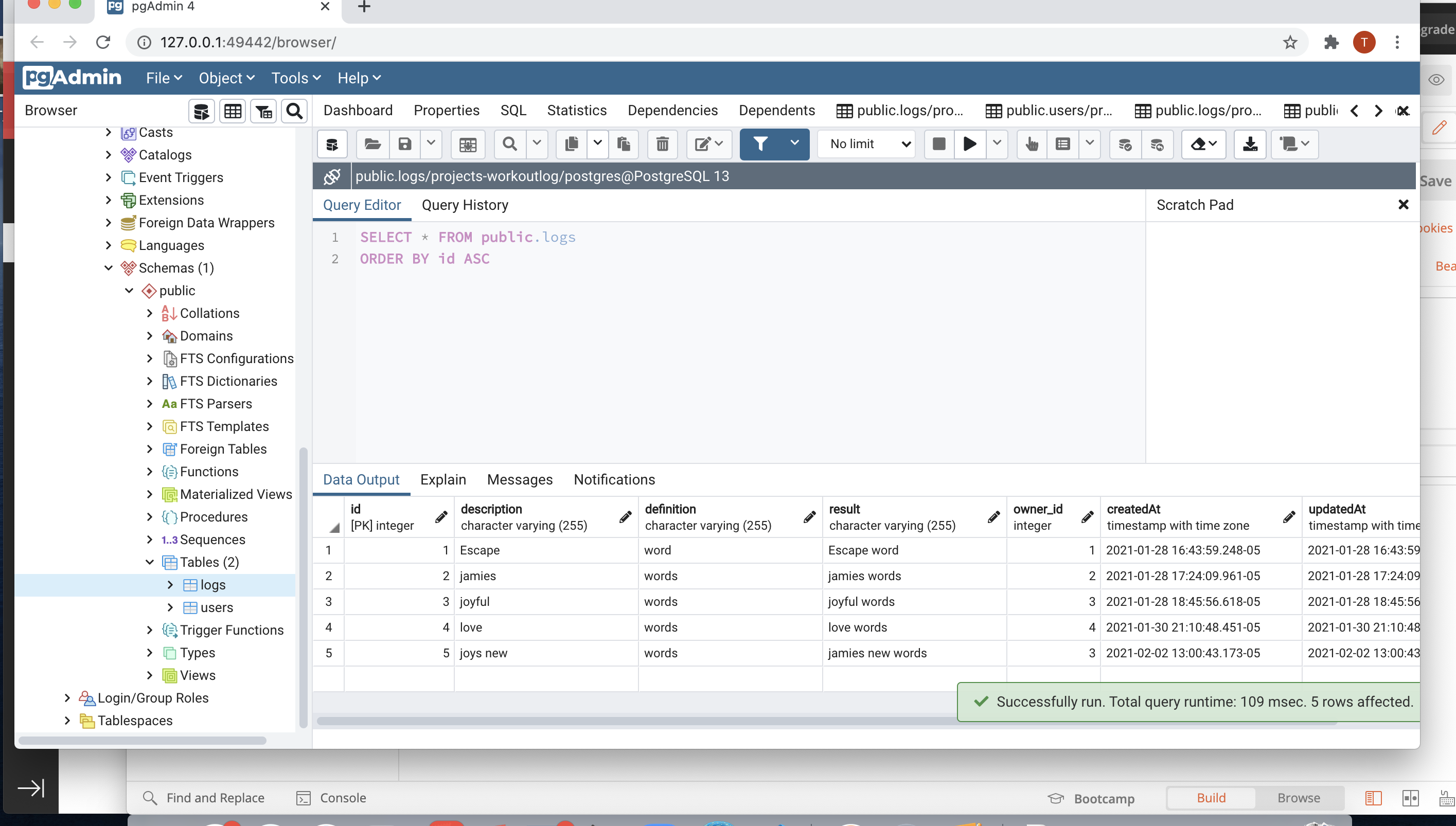Click the Search objects magnifier icon
Image resolution: width=1456 pixels, height=826 pixels.
[x=293, y=111]
